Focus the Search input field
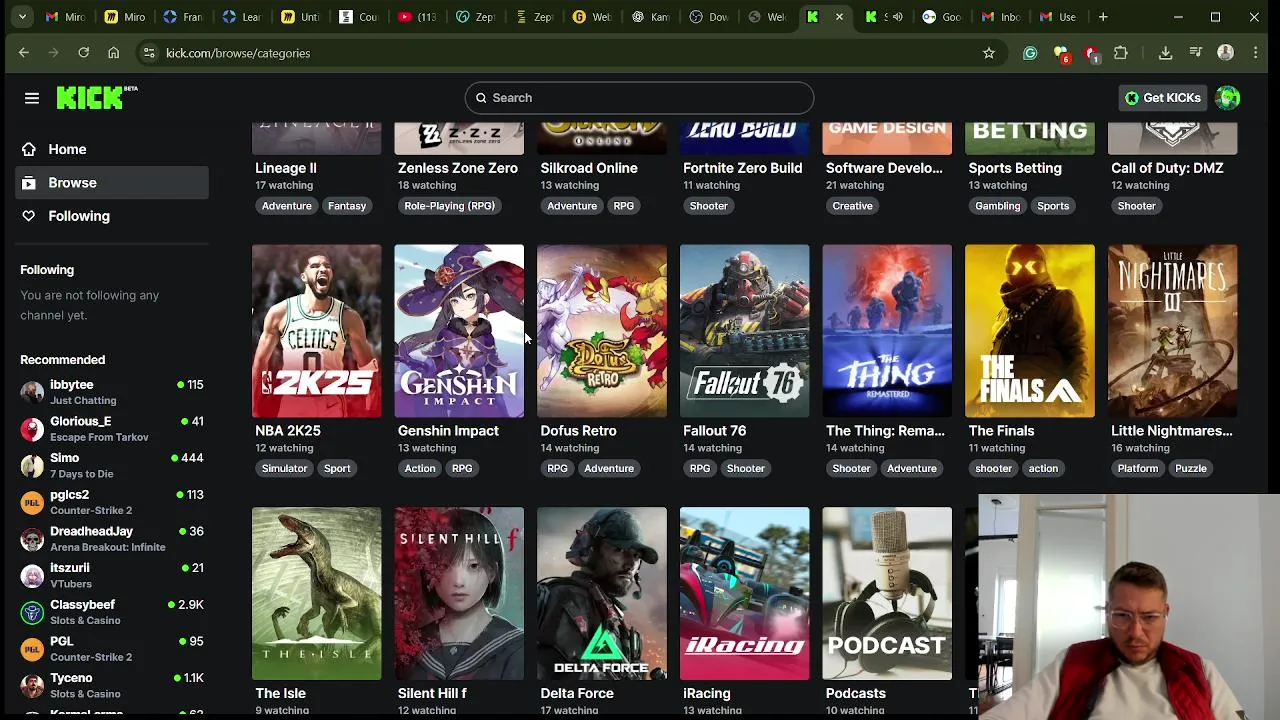Image resolution: width=1280 pixels, height=720 pixels. (639, 98)
